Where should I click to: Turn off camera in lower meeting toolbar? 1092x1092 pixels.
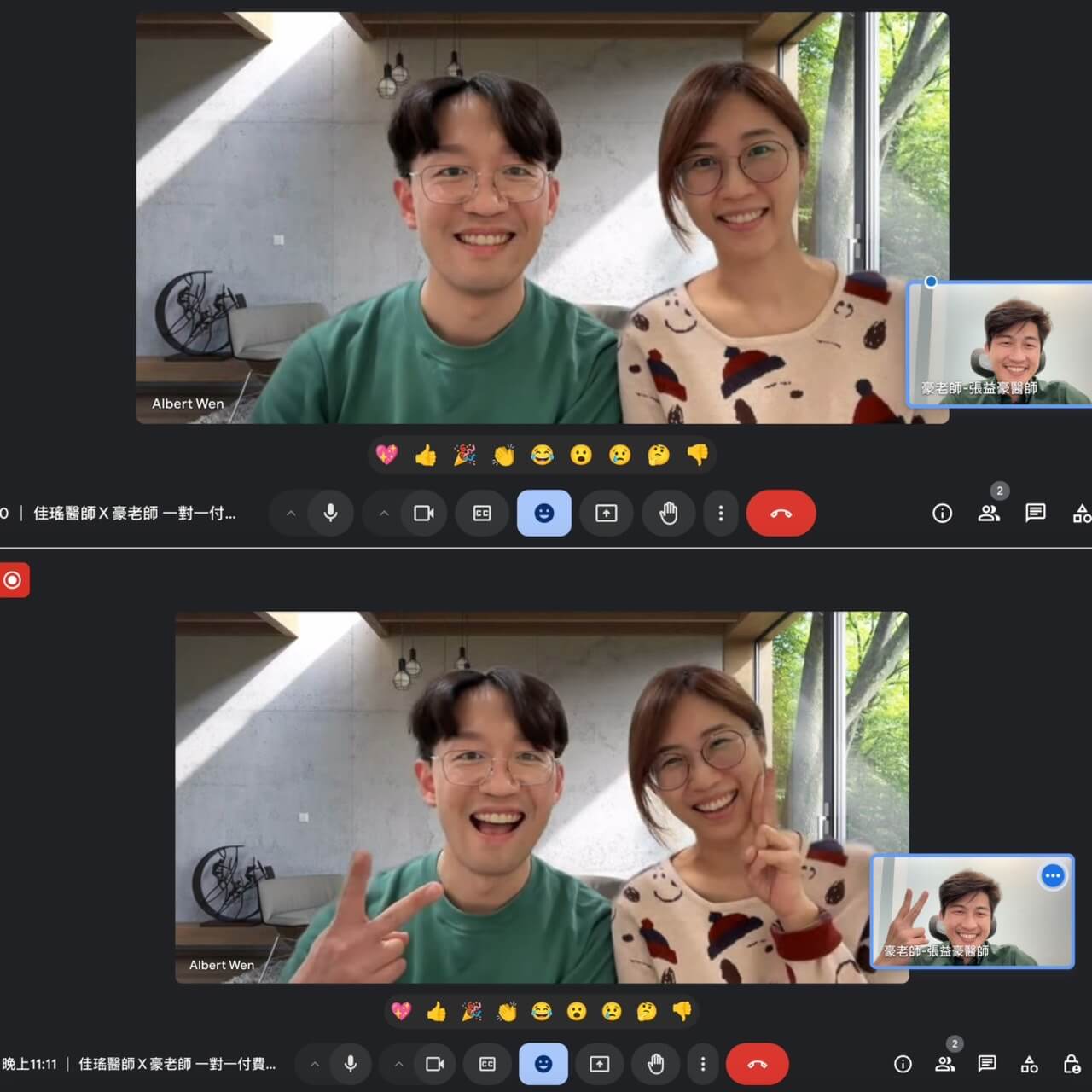435,1064
